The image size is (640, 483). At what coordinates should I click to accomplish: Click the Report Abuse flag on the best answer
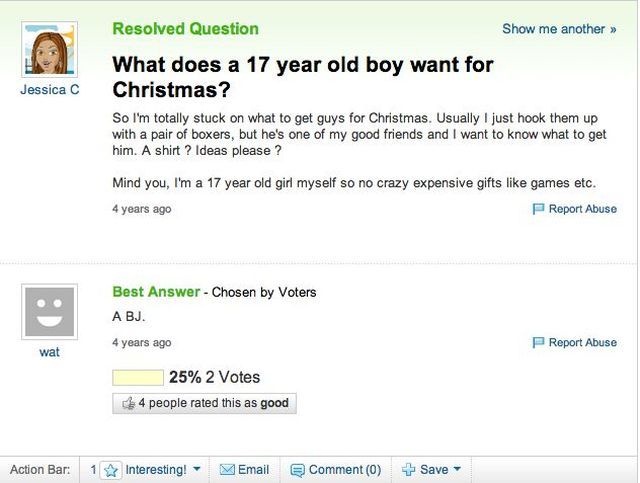538,342
